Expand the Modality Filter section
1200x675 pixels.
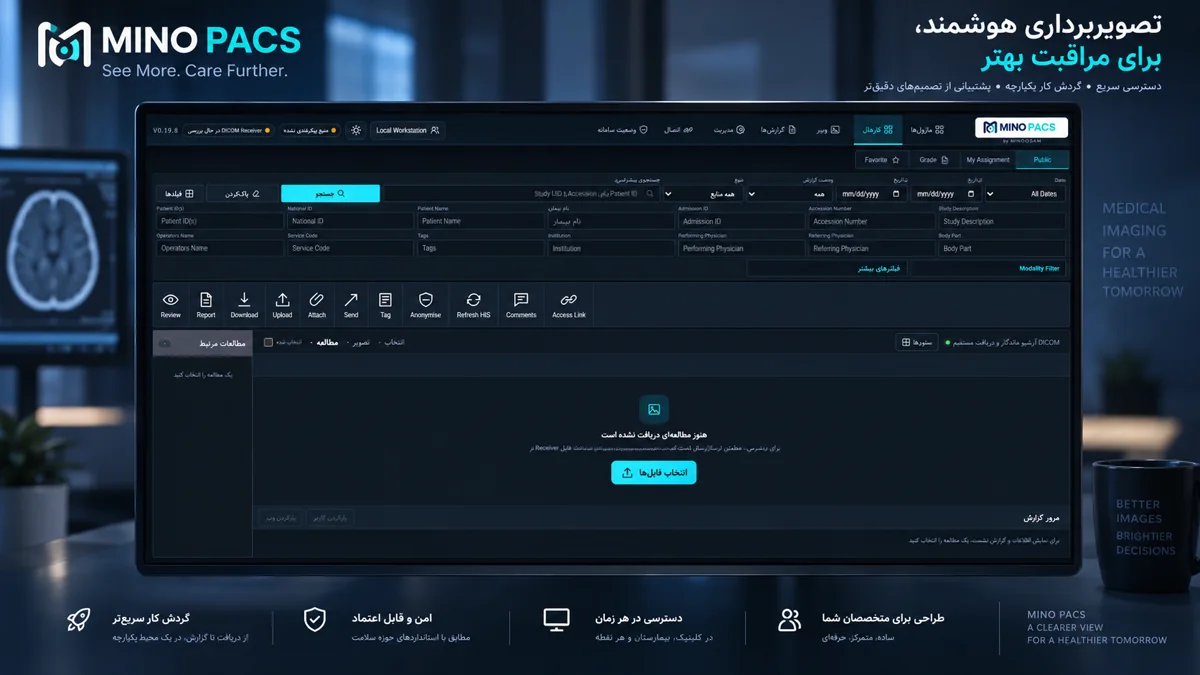(x=988, y=269)
